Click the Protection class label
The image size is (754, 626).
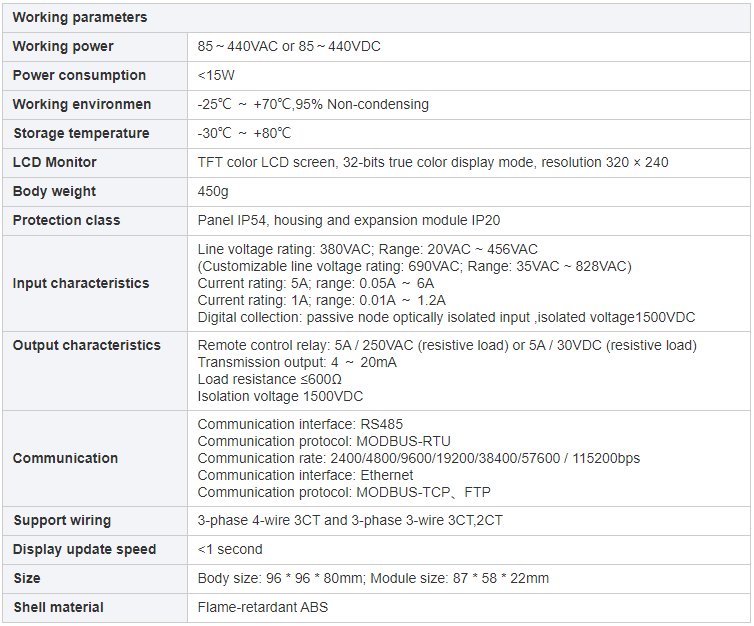(x=66, y=220)
